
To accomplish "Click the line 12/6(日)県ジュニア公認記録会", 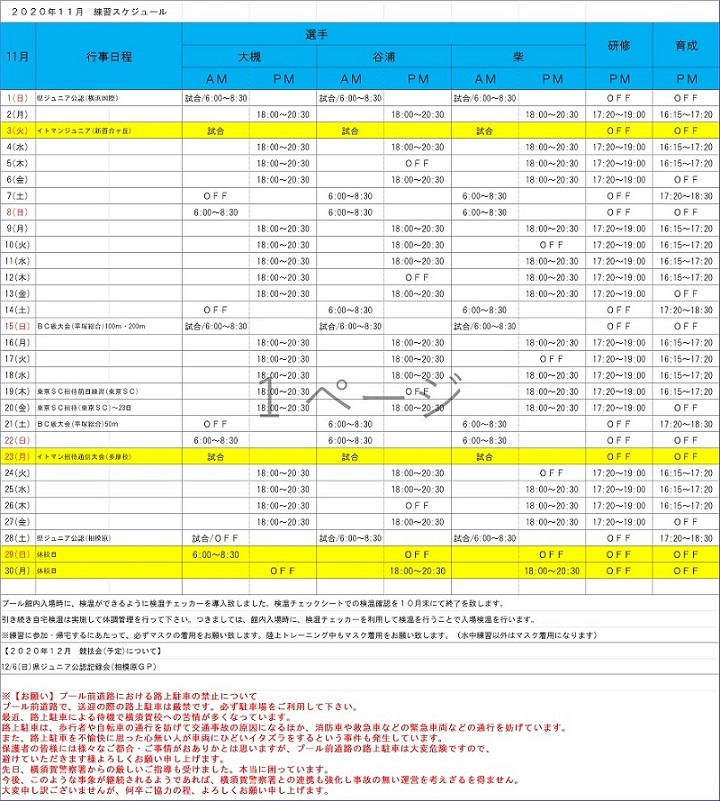I will click(x=79, y=667).
